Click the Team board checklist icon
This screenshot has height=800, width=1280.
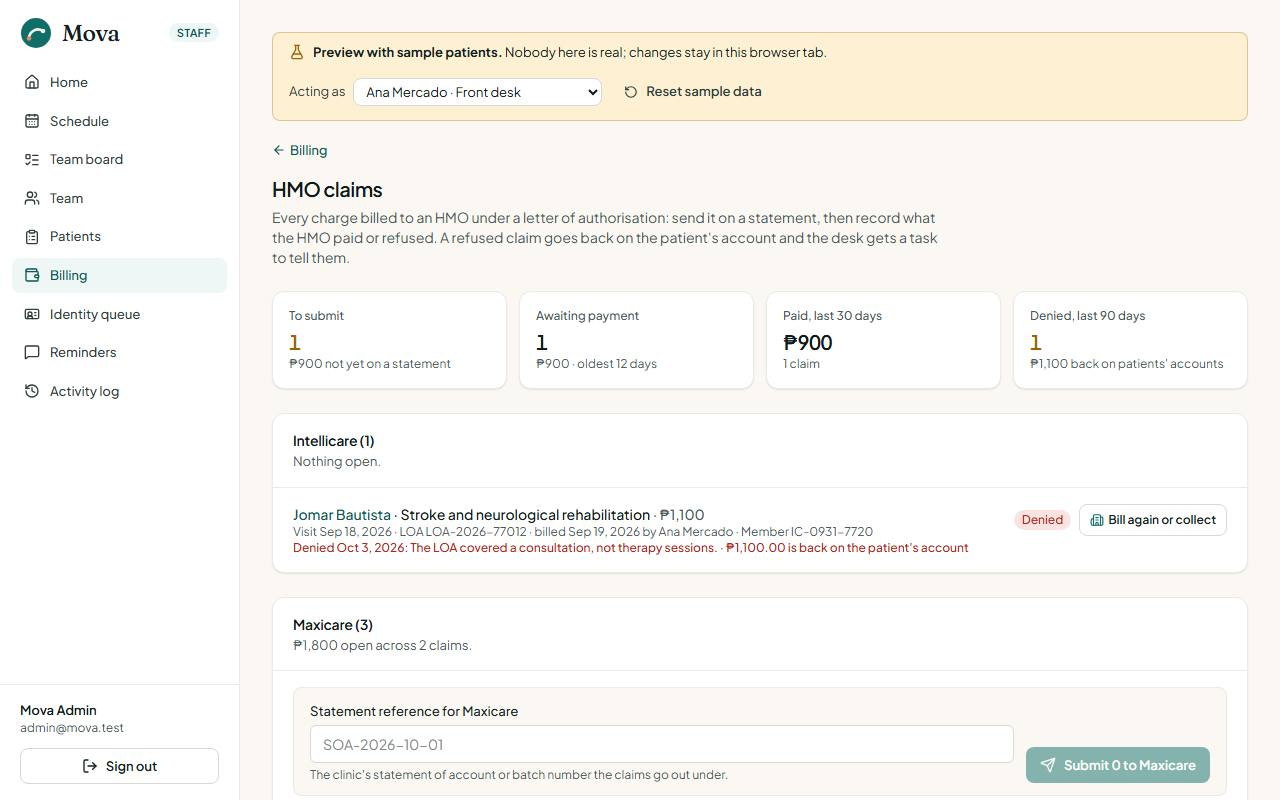pos(32,159)
